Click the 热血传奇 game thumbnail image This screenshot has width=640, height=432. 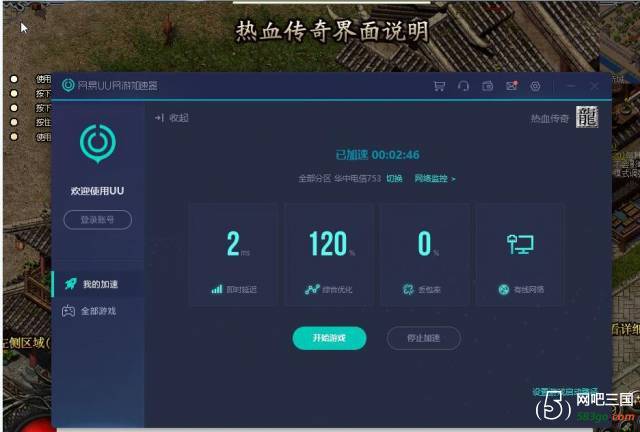(x=587, y=117)
